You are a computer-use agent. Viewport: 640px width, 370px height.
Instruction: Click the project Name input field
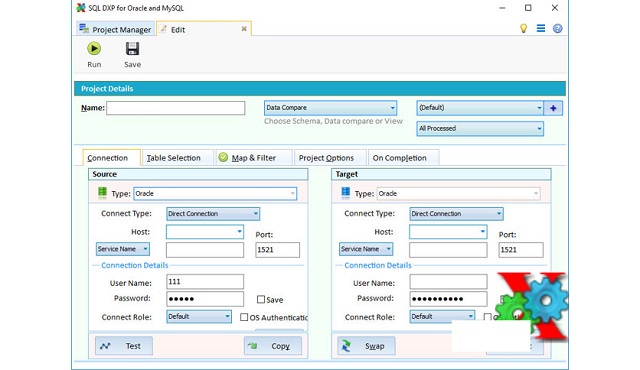click(x=176, y=108)
